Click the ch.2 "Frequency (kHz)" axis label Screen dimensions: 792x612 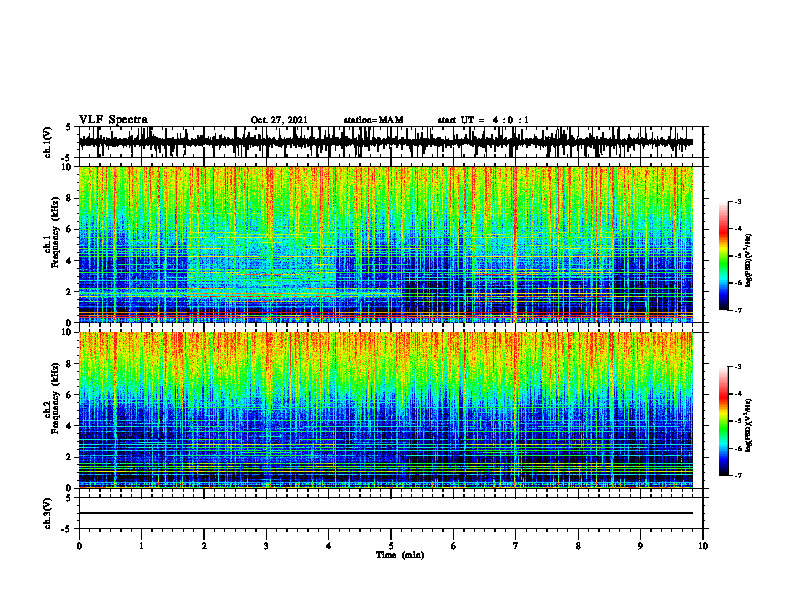point(55,398)
